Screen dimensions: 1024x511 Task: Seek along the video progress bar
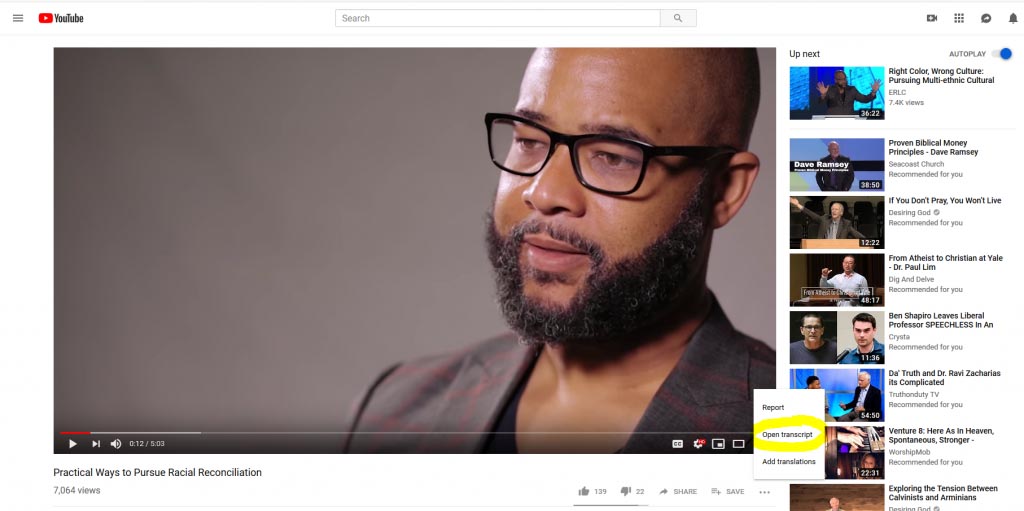click(403, 433)
